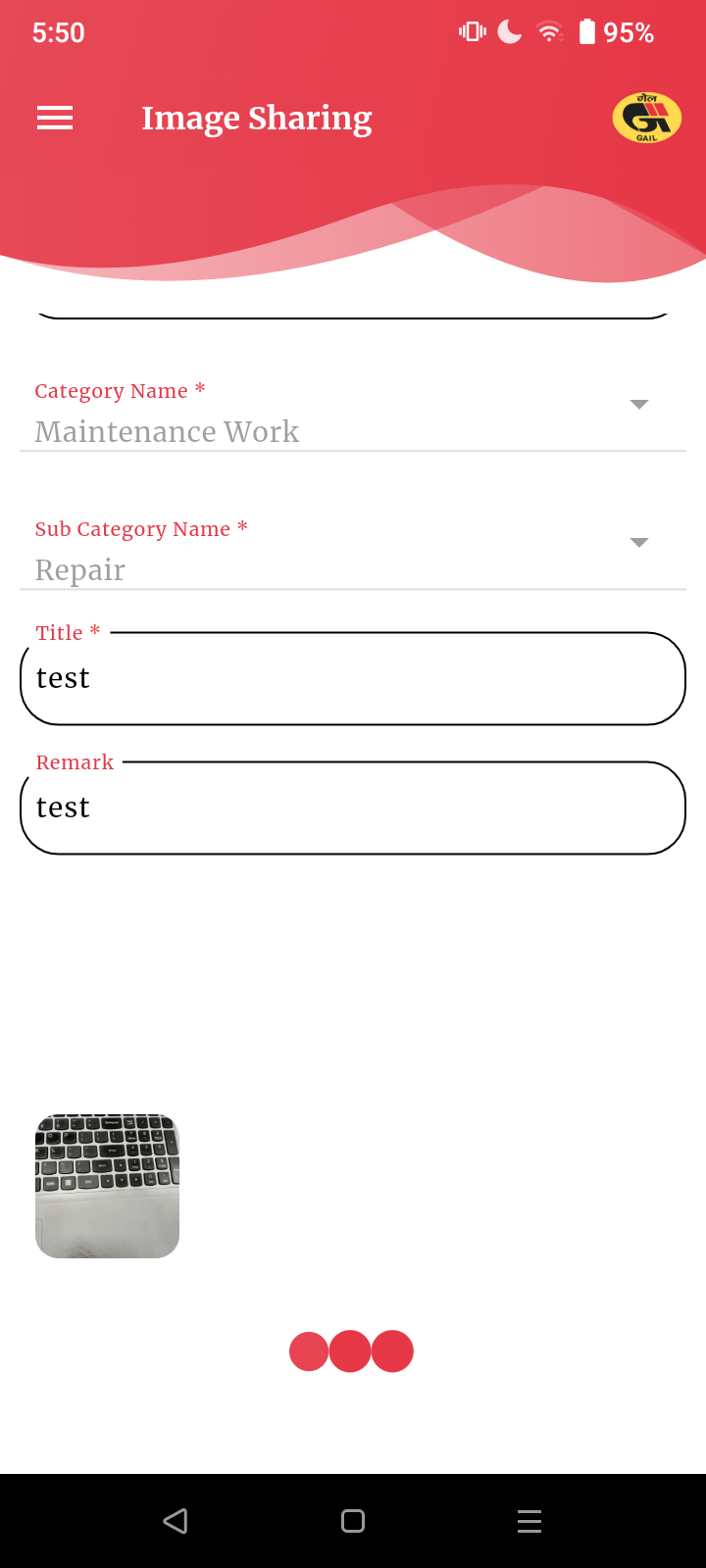This screenshot has height=1568, width=706.
Task: Tap the Wi-Fi status icon
Action: (550, 32)
